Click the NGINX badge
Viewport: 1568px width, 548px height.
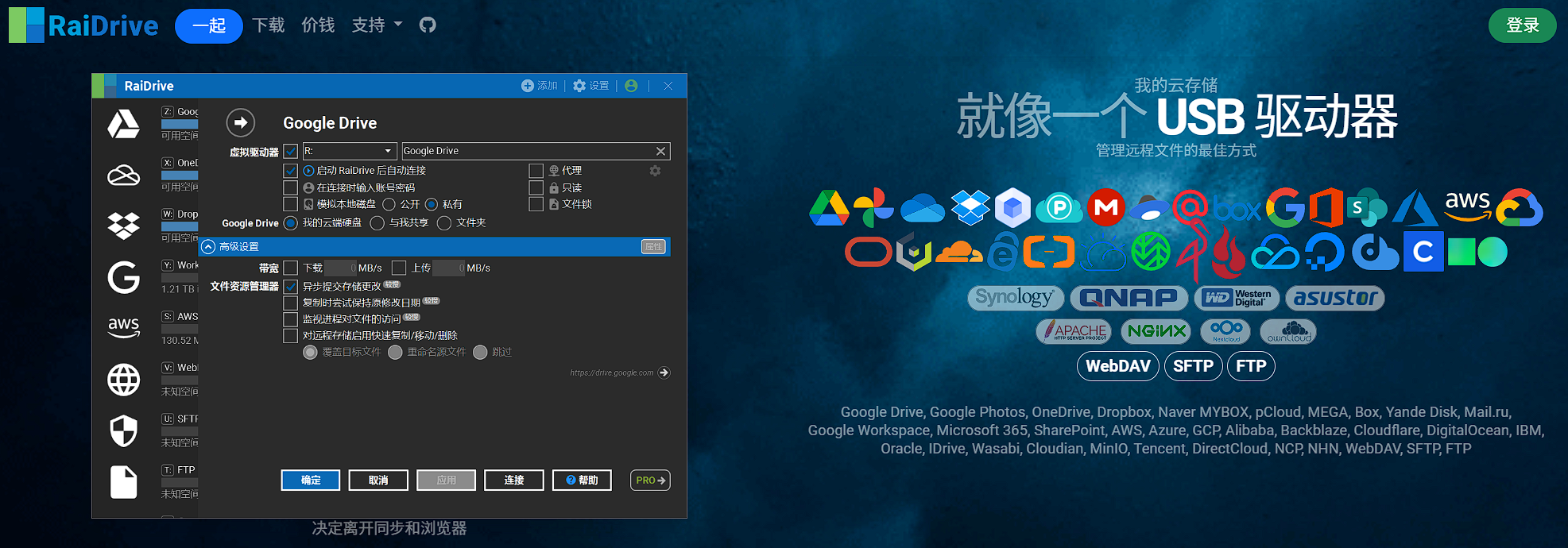click(x=1156, y=331)
